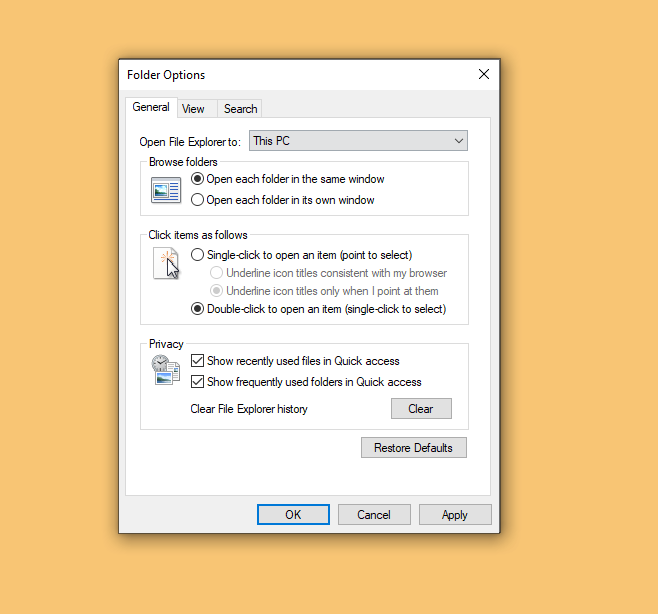Click Restore Defaults button
The height and width of the screenshot is (614, 658).
[414, 447]
